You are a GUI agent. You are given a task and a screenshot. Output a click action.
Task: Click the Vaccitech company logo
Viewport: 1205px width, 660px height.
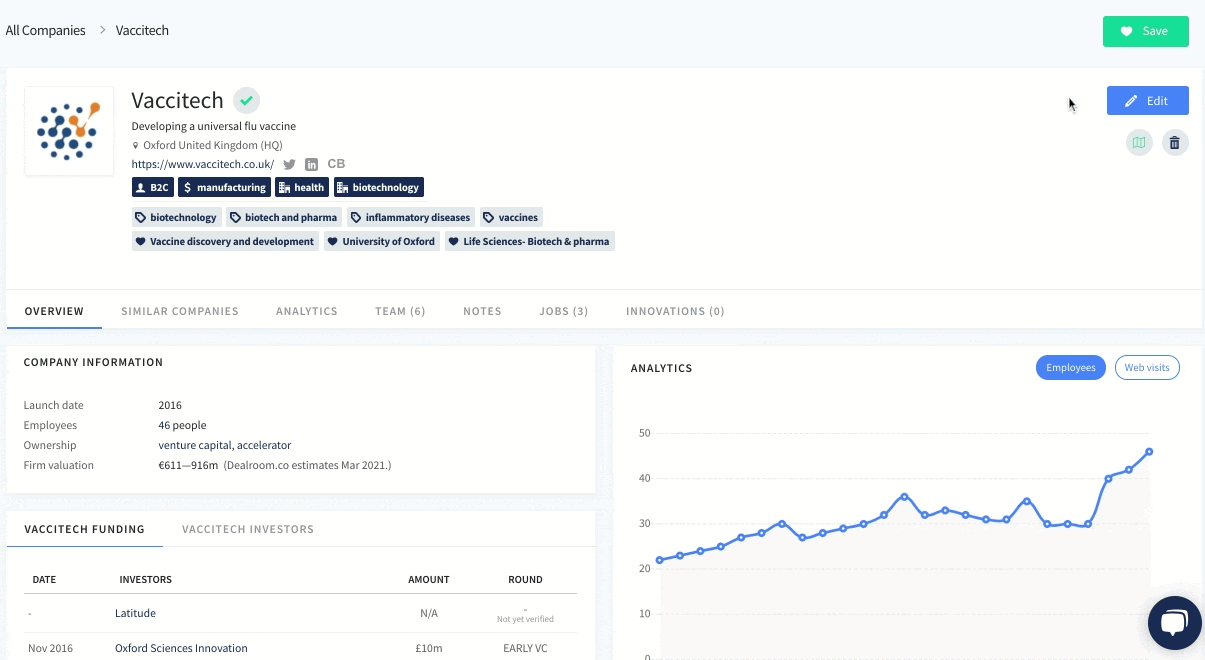69,131
